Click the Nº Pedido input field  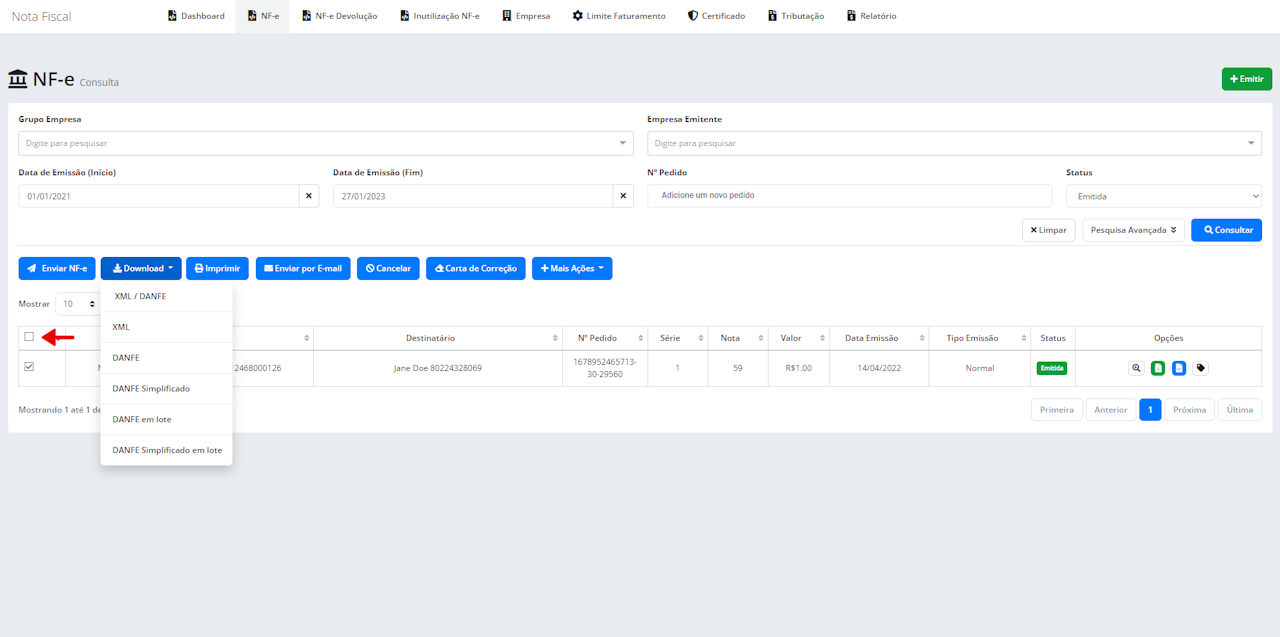click(850, 195)
